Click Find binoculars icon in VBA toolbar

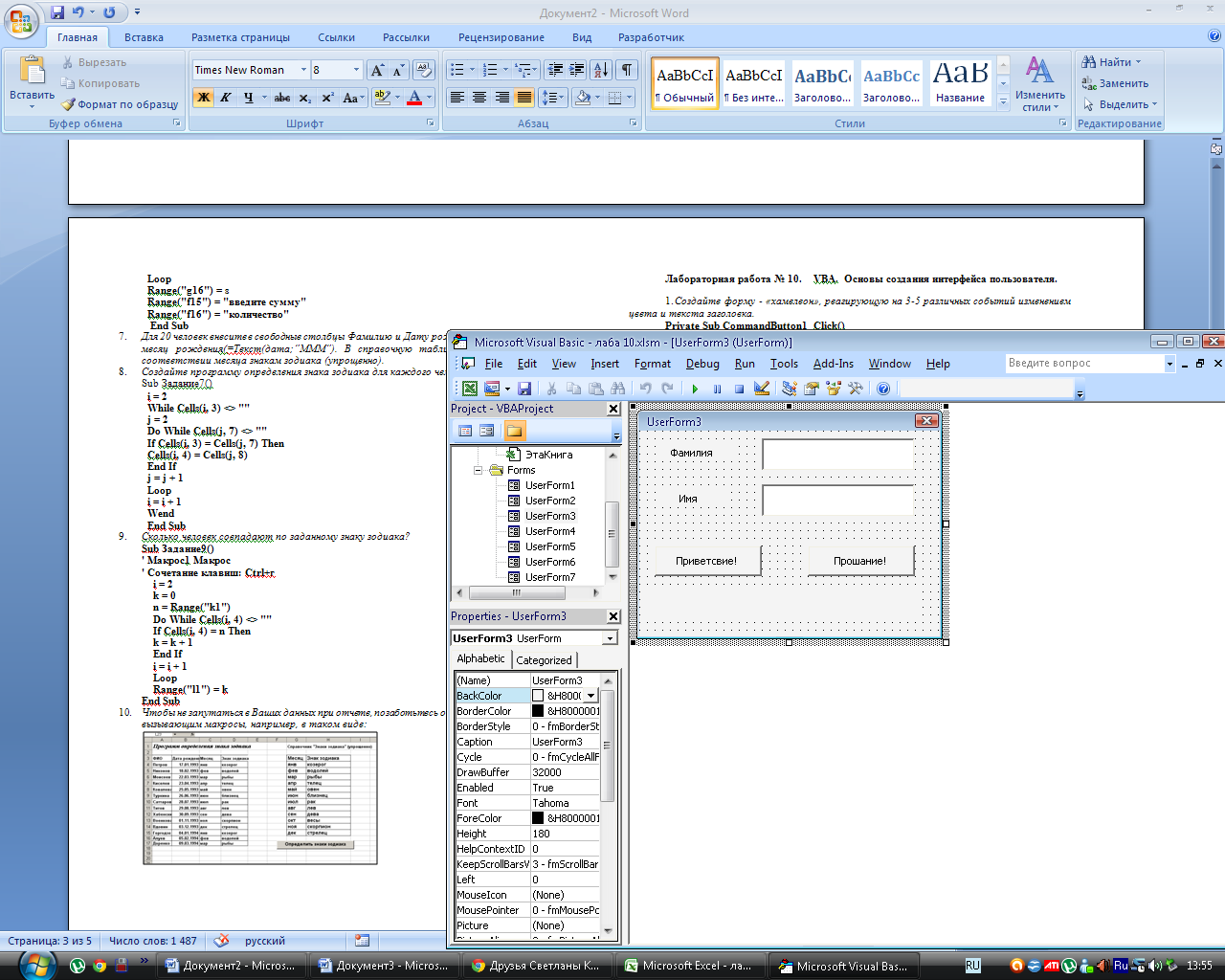pyautogui.click(x=618, y=389)
